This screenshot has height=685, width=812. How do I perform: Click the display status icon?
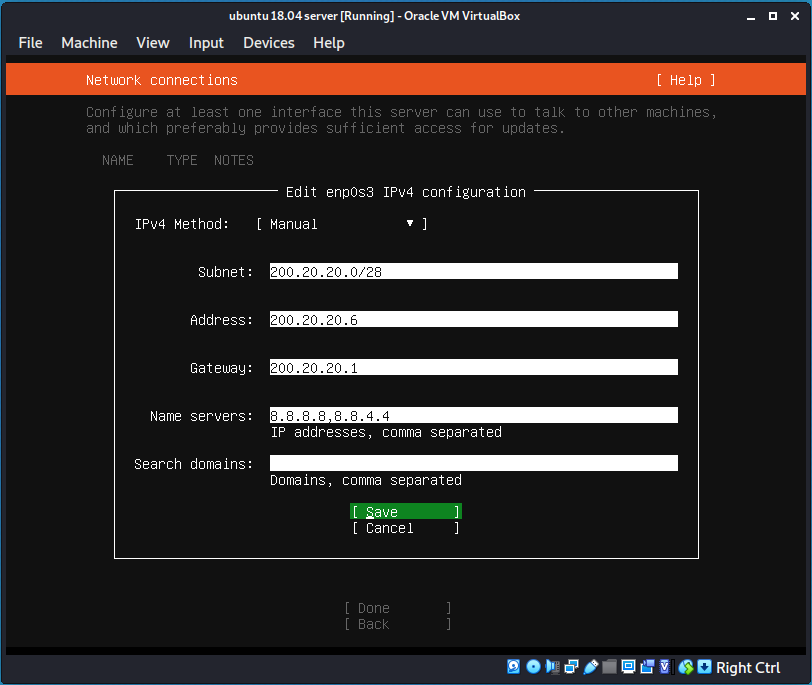(x=628, y=666)
